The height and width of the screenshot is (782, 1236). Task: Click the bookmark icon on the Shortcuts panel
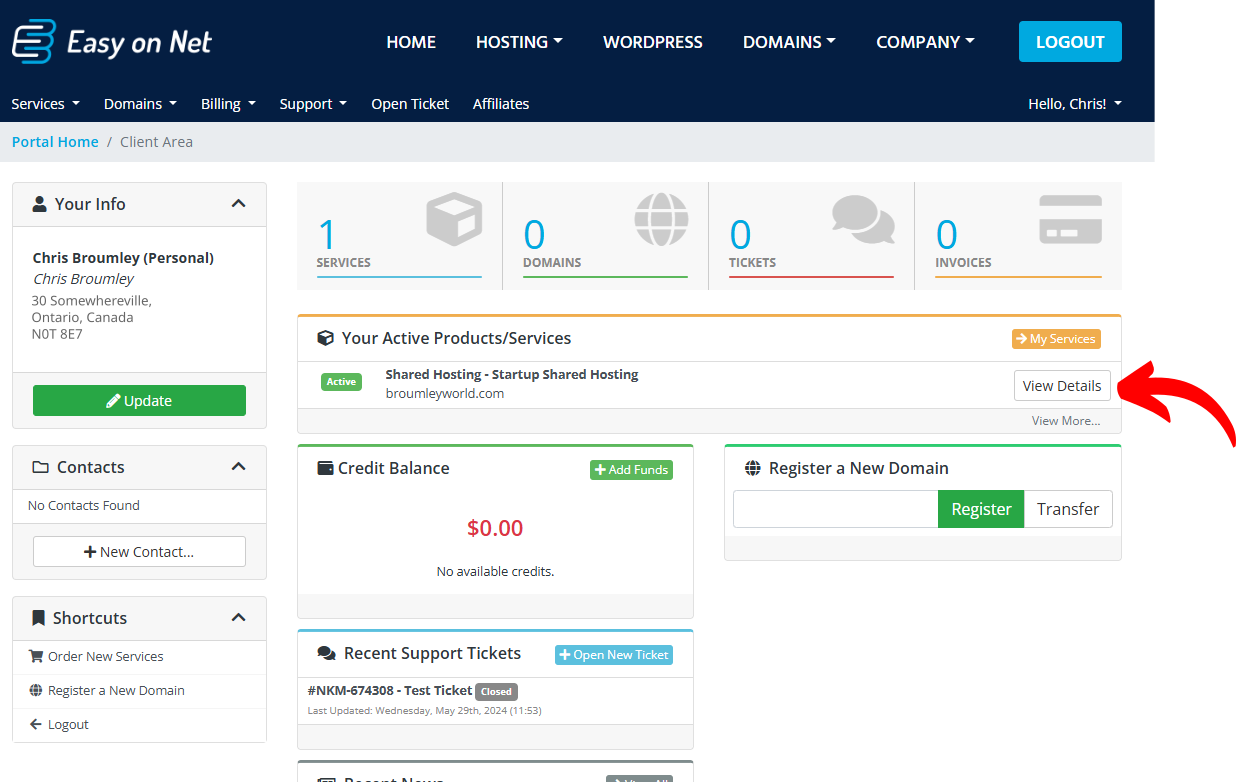38,617
